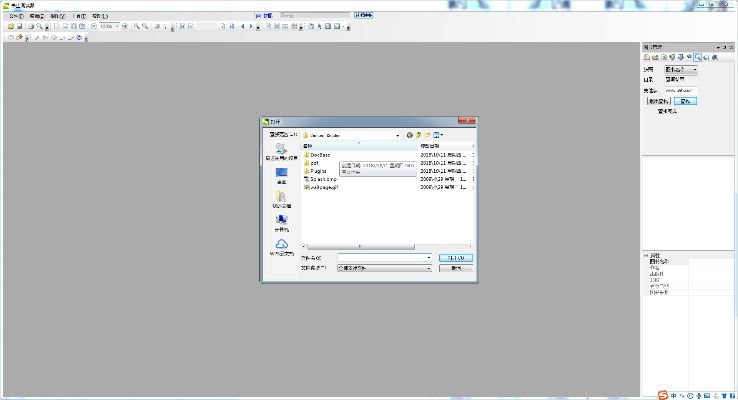Click the Recent Places icon in the dialog sidebar
This screenshot has height=400, width=738.
coord(281,150)
